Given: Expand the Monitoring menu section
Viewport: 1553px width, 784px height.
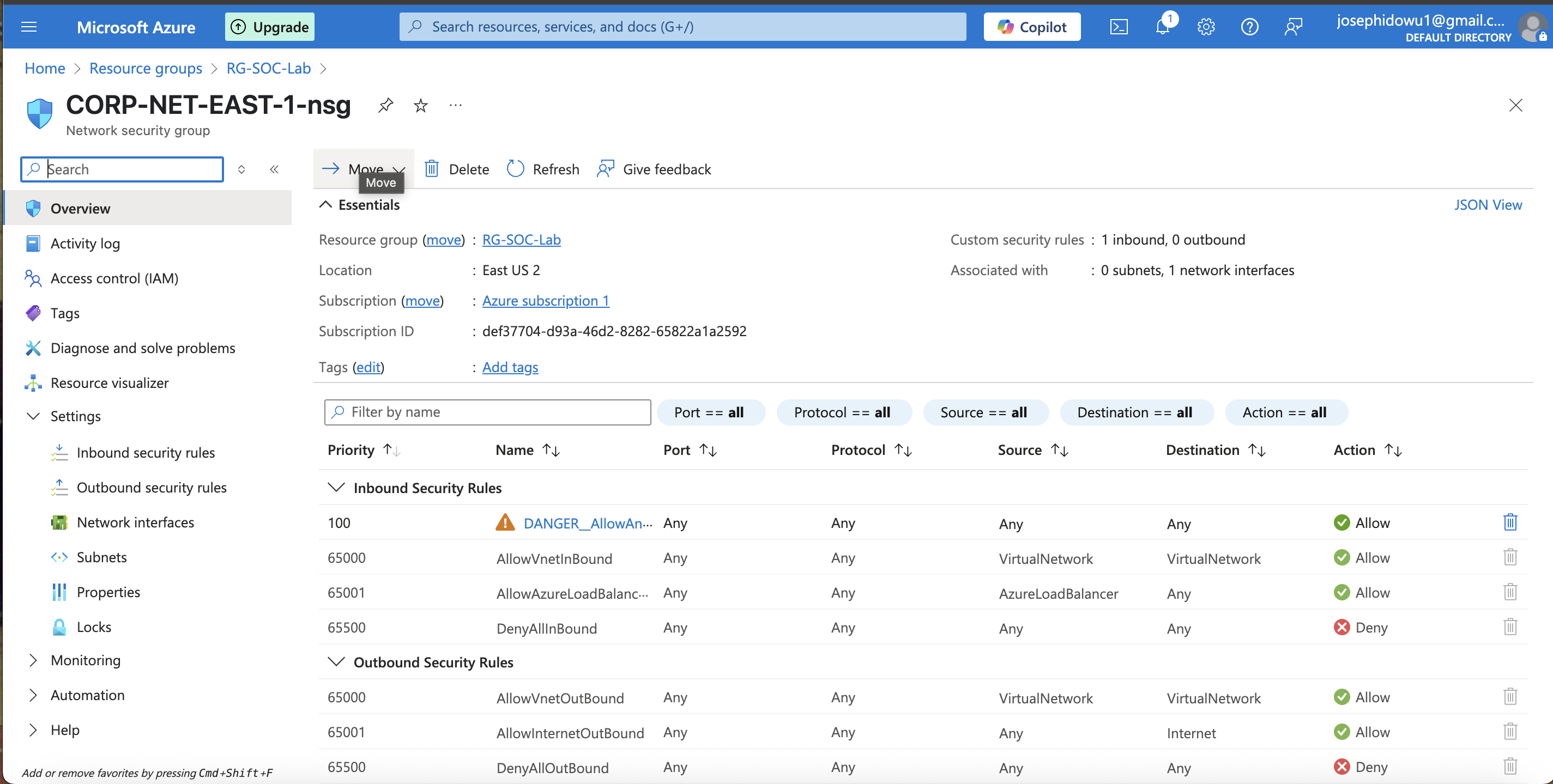Looking at the screenshot, I should [x=34, y=660].
